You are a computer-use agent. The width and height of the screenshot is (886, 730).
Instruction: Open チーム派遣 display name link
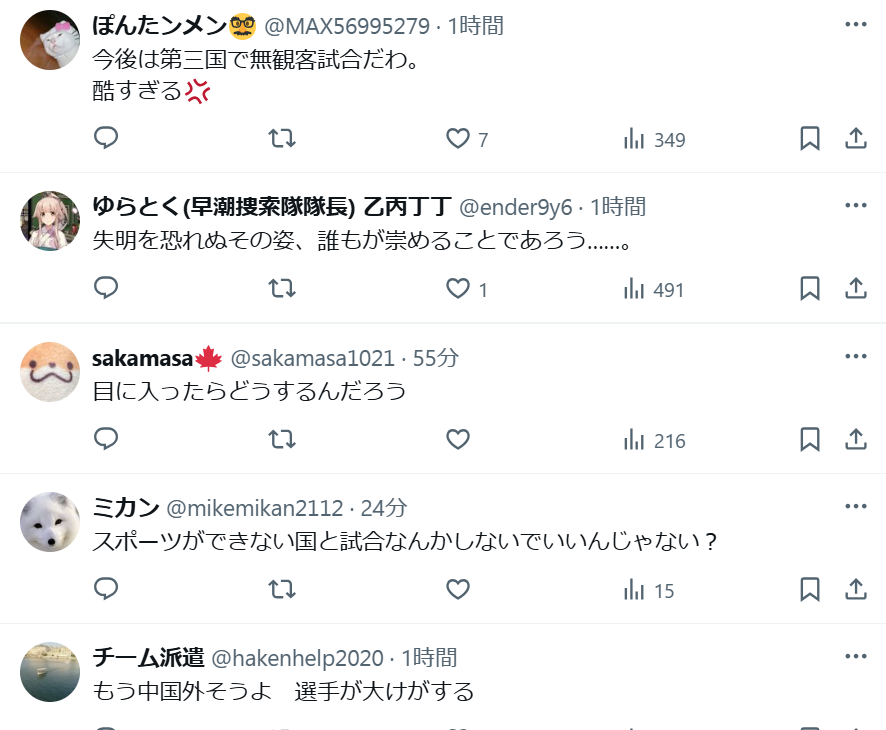point(148,658)
